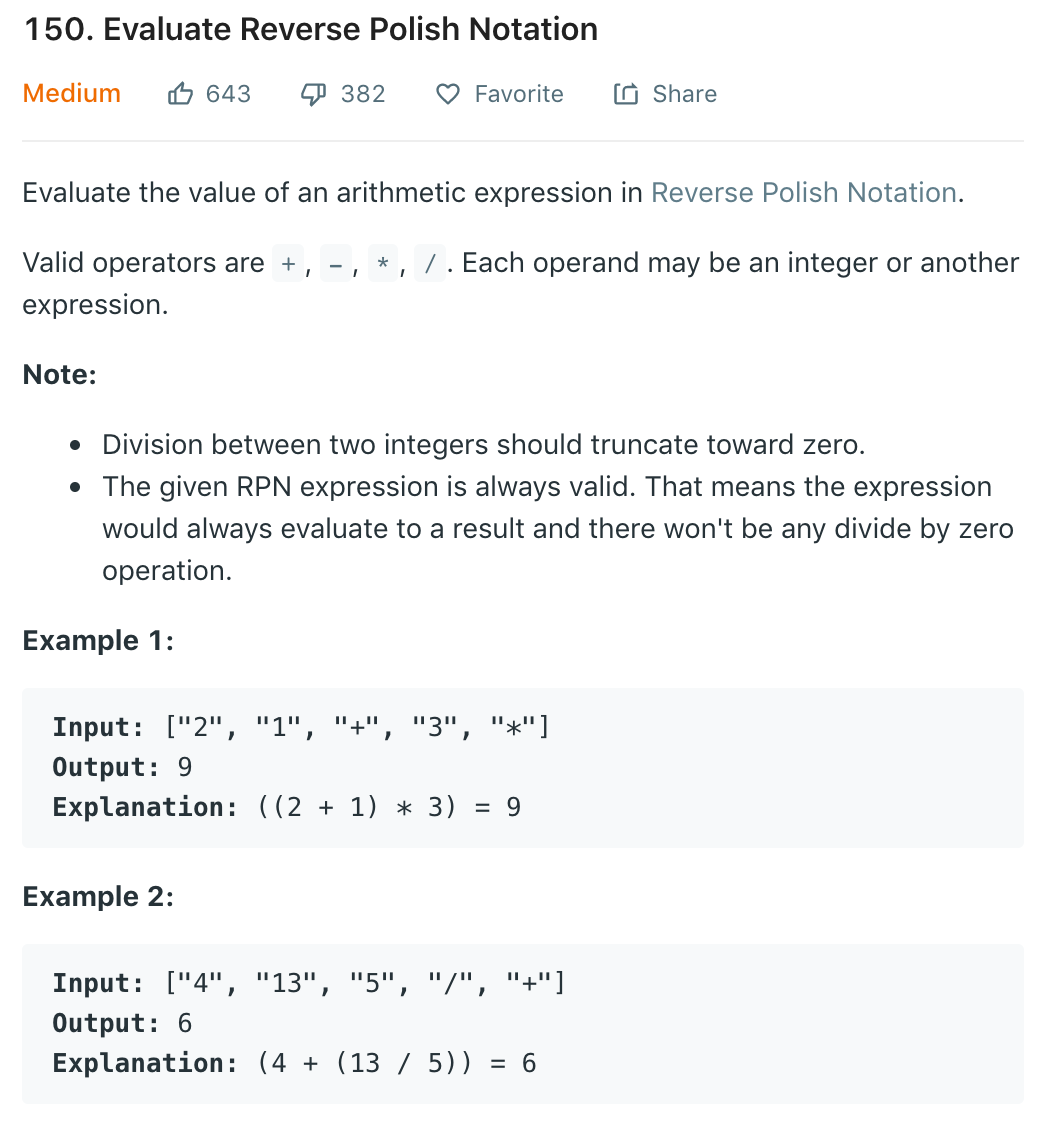This screenshot has height=1124, width=1052.
Task: Select the '*' operator code badge
Action: (x=385, y=262)
